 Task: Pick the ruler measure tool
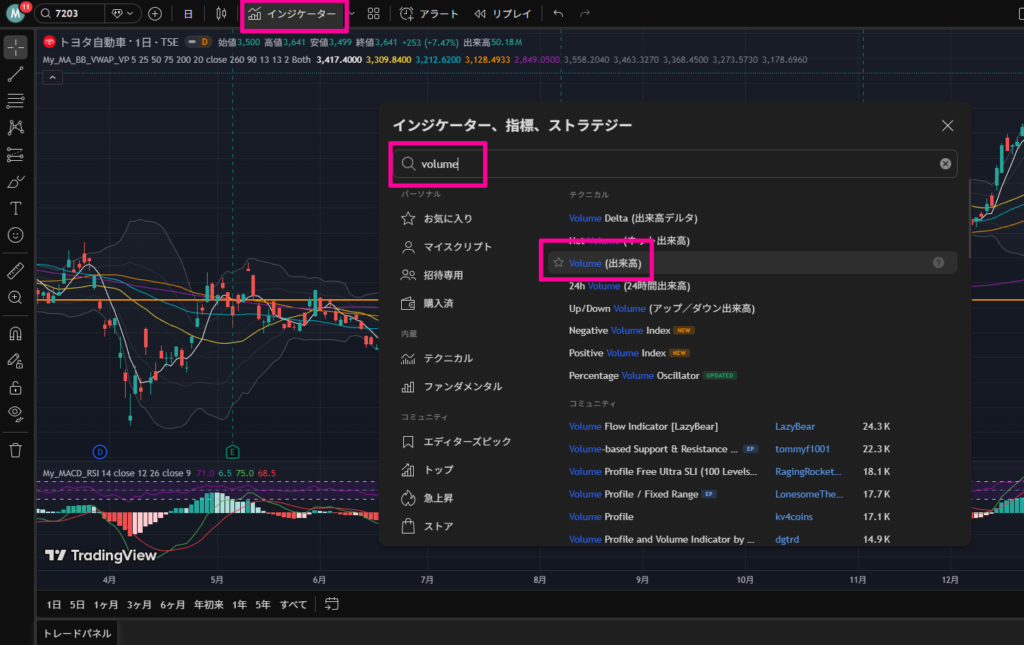coord(15,270)
